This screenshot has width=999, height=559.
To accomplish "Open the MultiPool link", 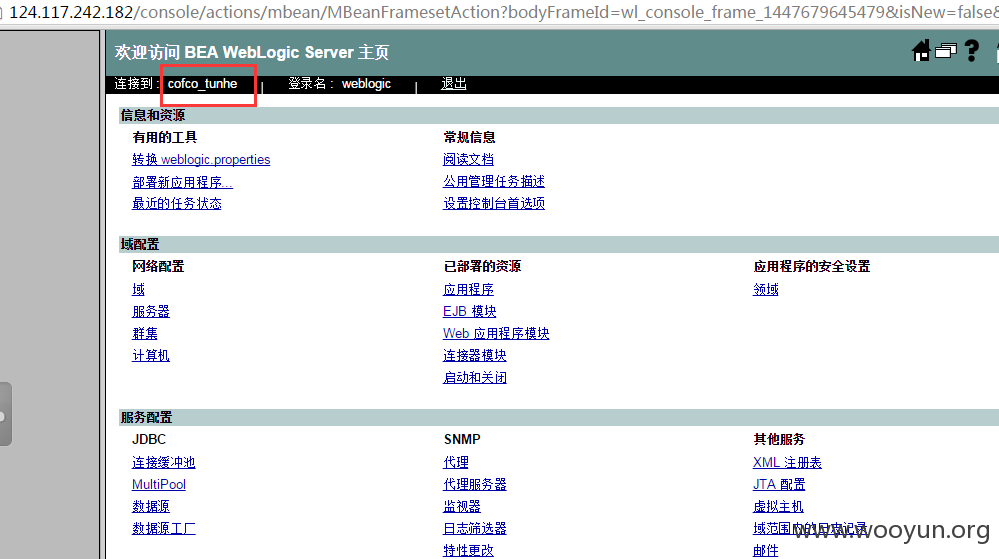I will 159,484.
